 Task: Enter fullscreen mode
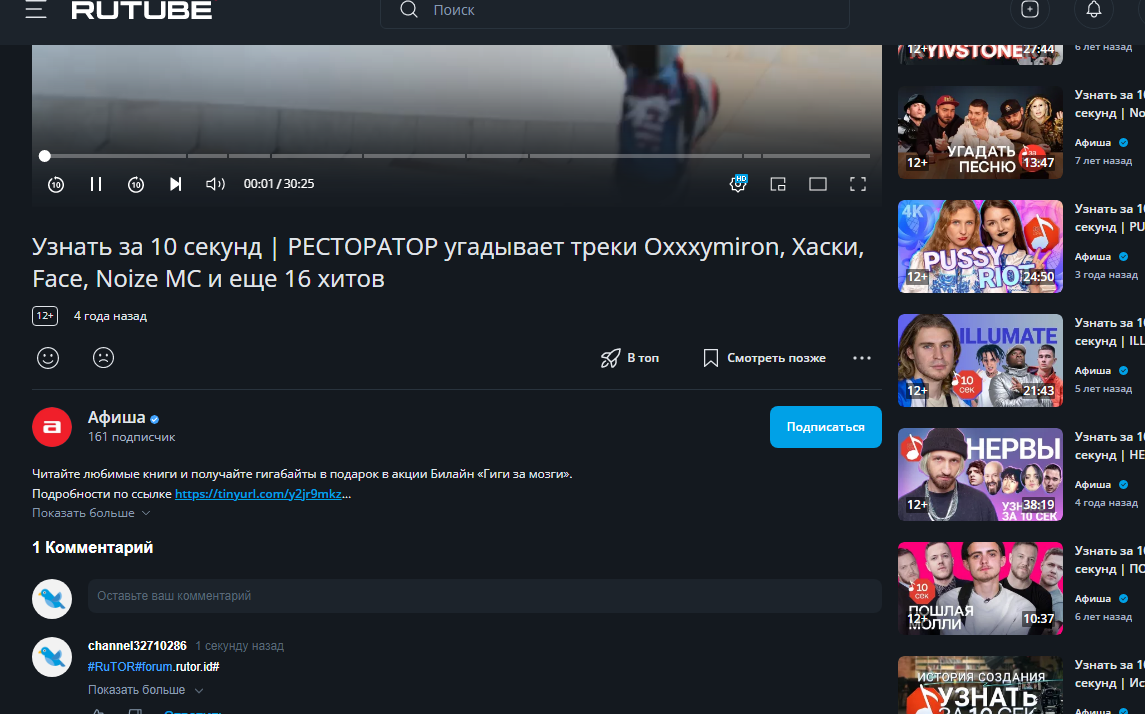pos(858,184)
